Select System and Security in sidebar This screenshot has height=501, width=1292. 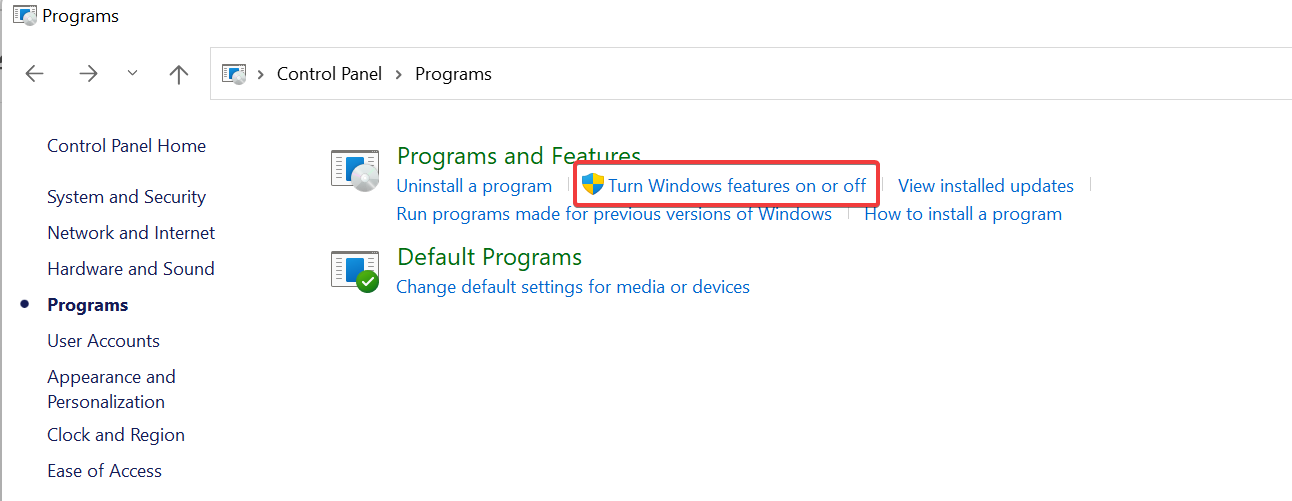pos(126,197)
